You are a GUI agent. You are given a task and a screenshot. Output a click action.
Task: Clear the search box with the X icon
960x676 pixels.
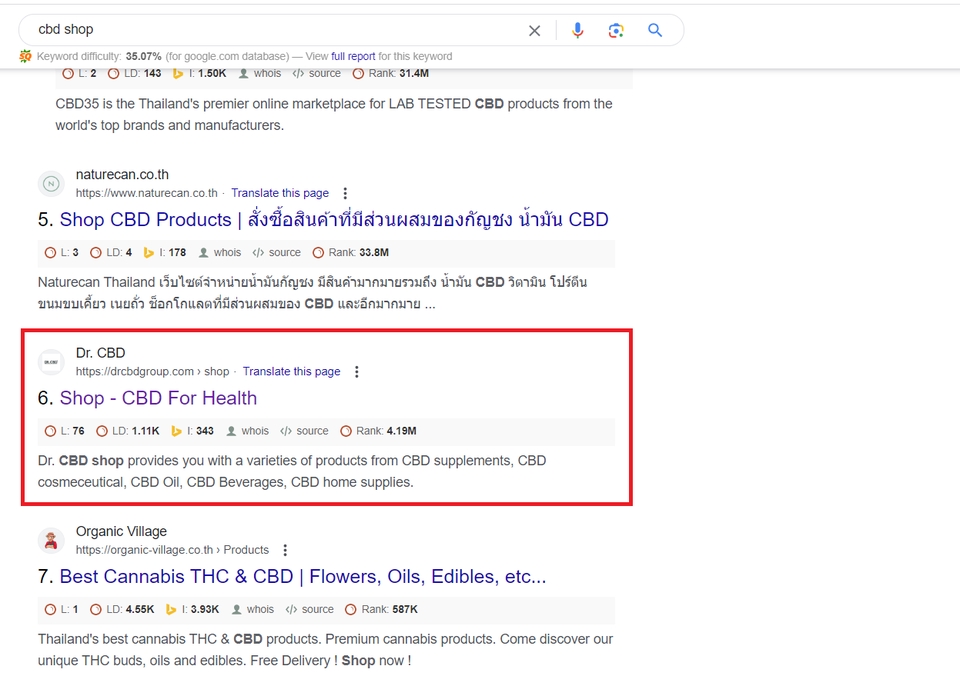[534, 31]
